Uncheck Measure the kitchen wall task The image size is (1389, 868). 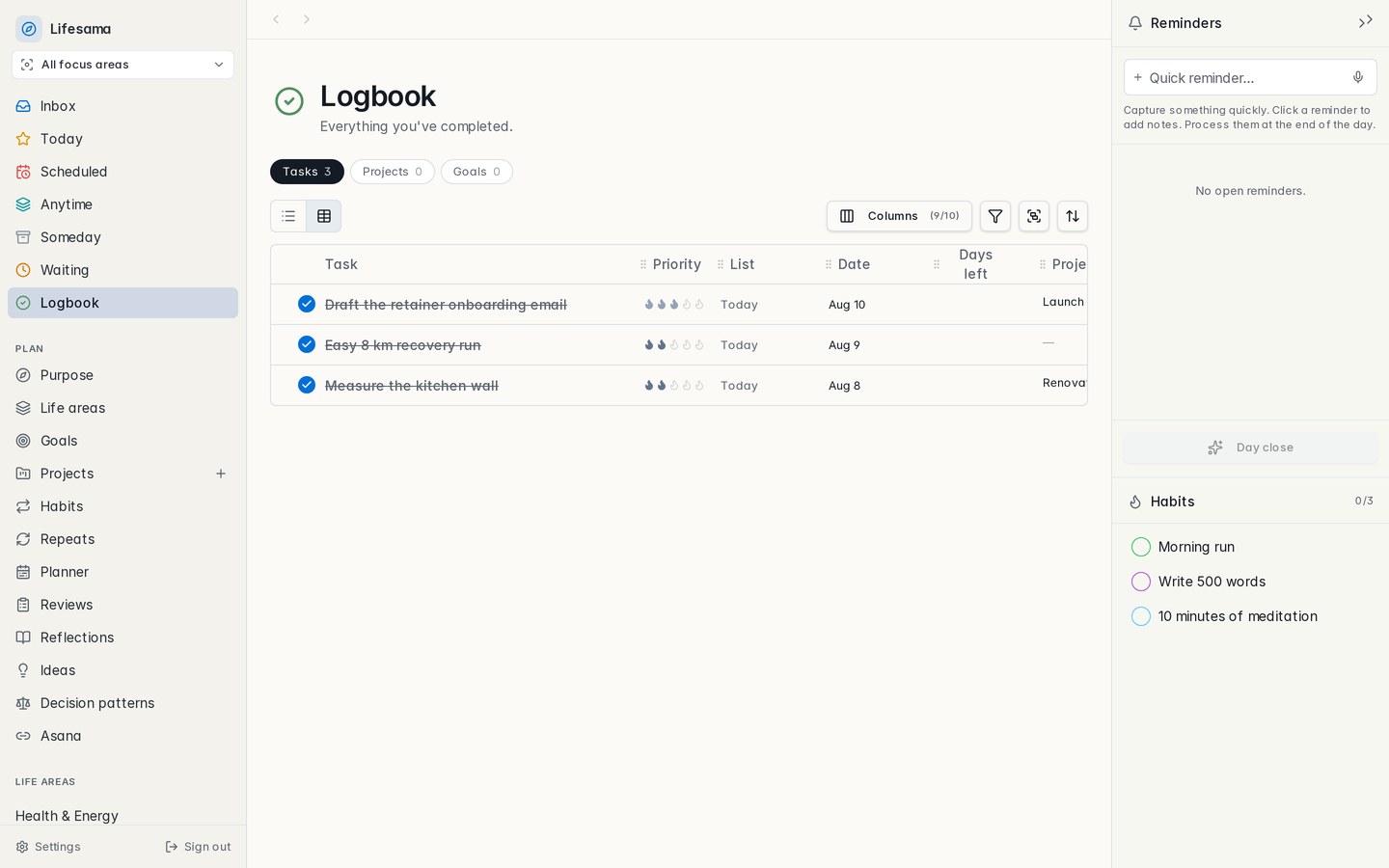click(x=307, y=385)
